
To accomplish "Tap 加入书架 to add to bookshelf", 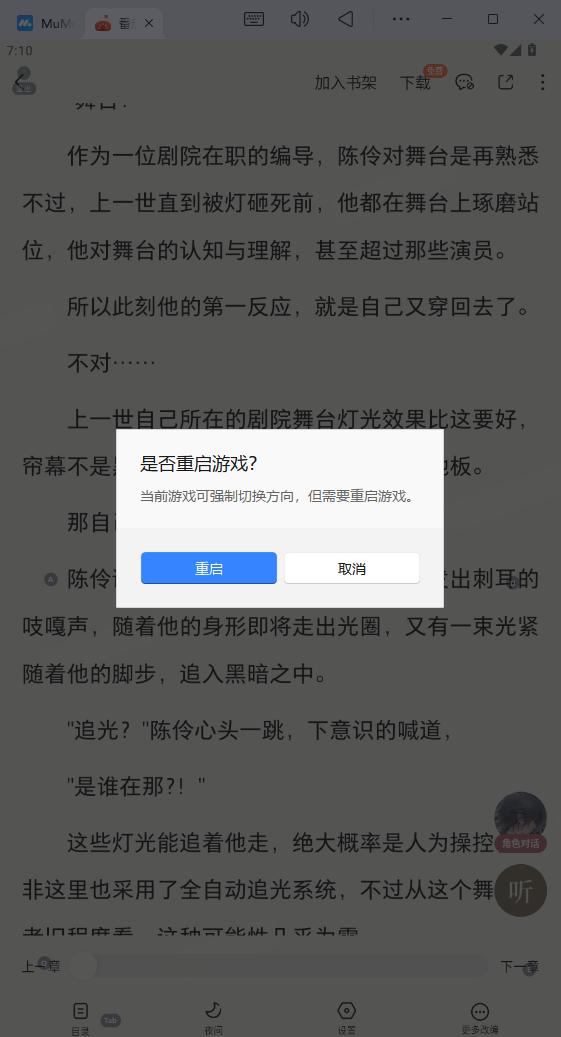I will pos(345,83).
